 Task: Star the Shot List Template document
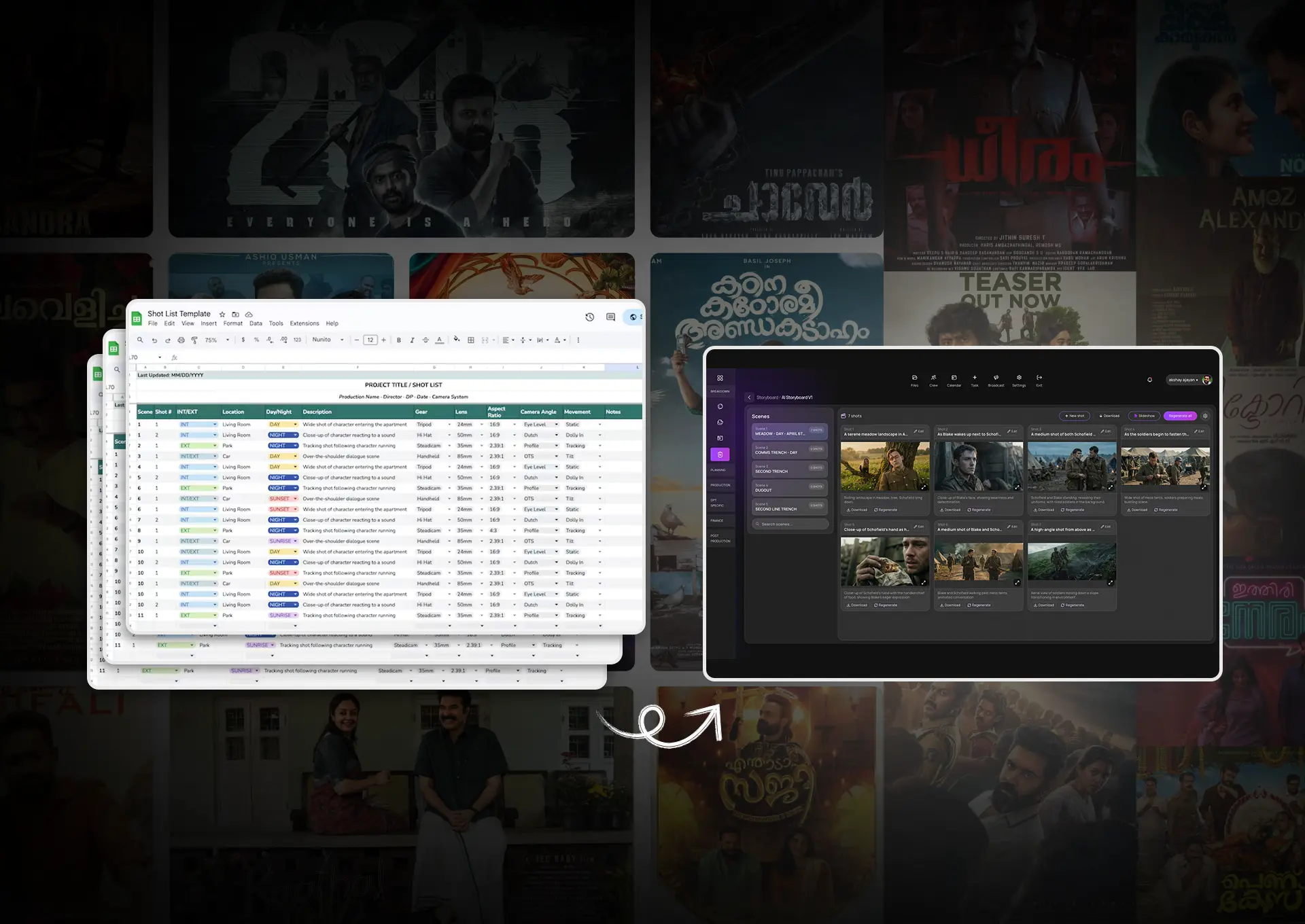click(222, 315)
